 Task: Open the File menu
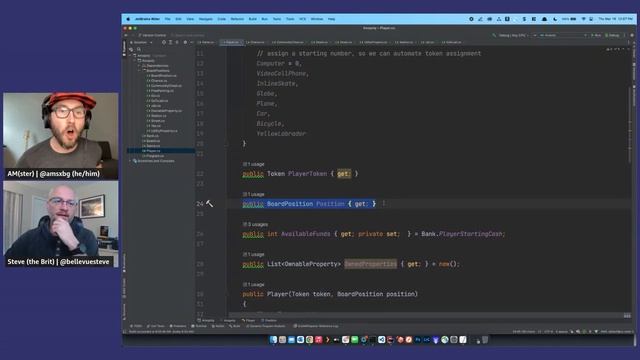pyautogui.click(x=167, y=19)
